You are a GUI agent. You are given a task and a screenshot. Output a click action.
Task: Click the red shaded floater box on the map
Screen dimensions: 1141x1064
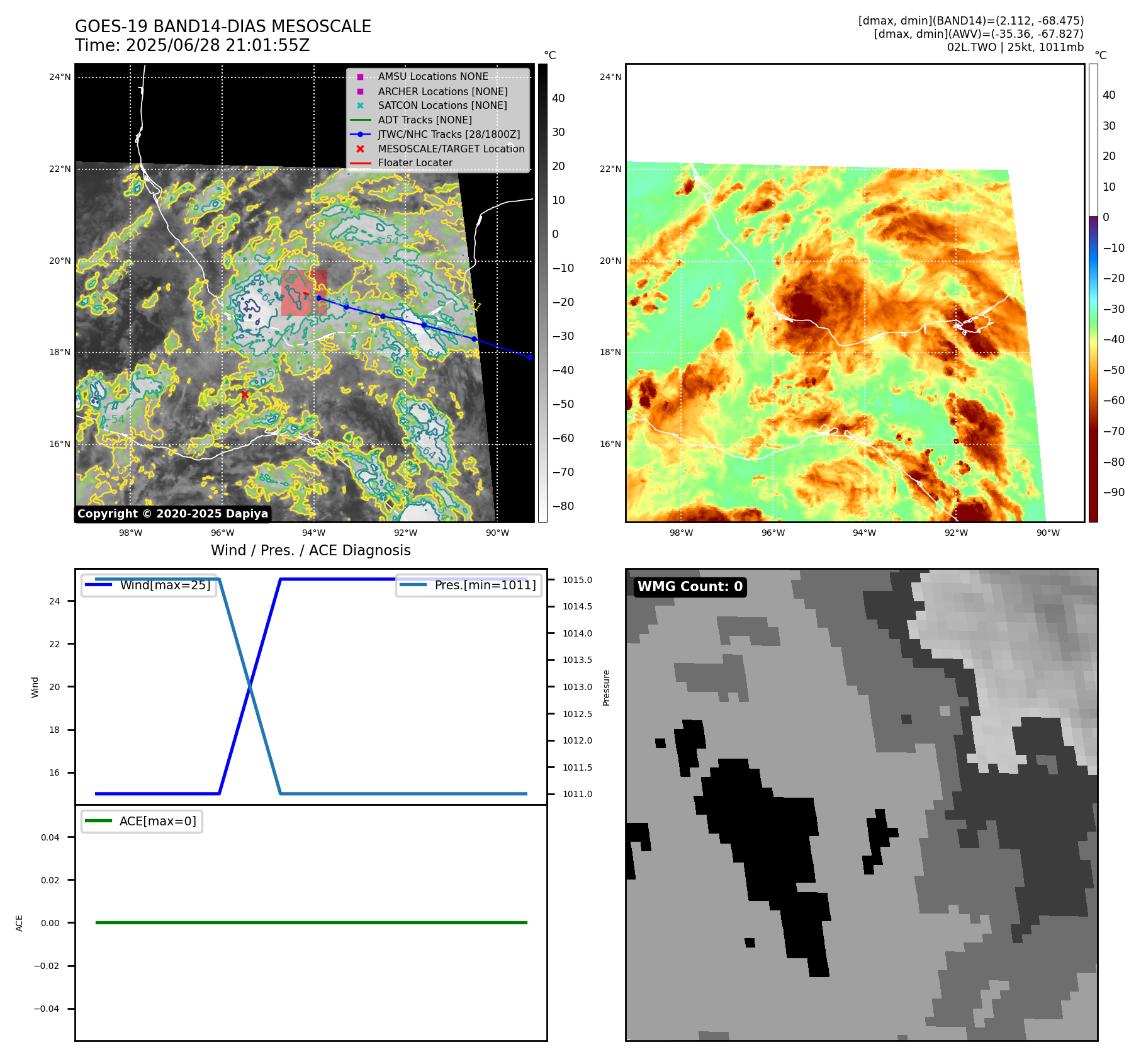[x=304, y=293]
